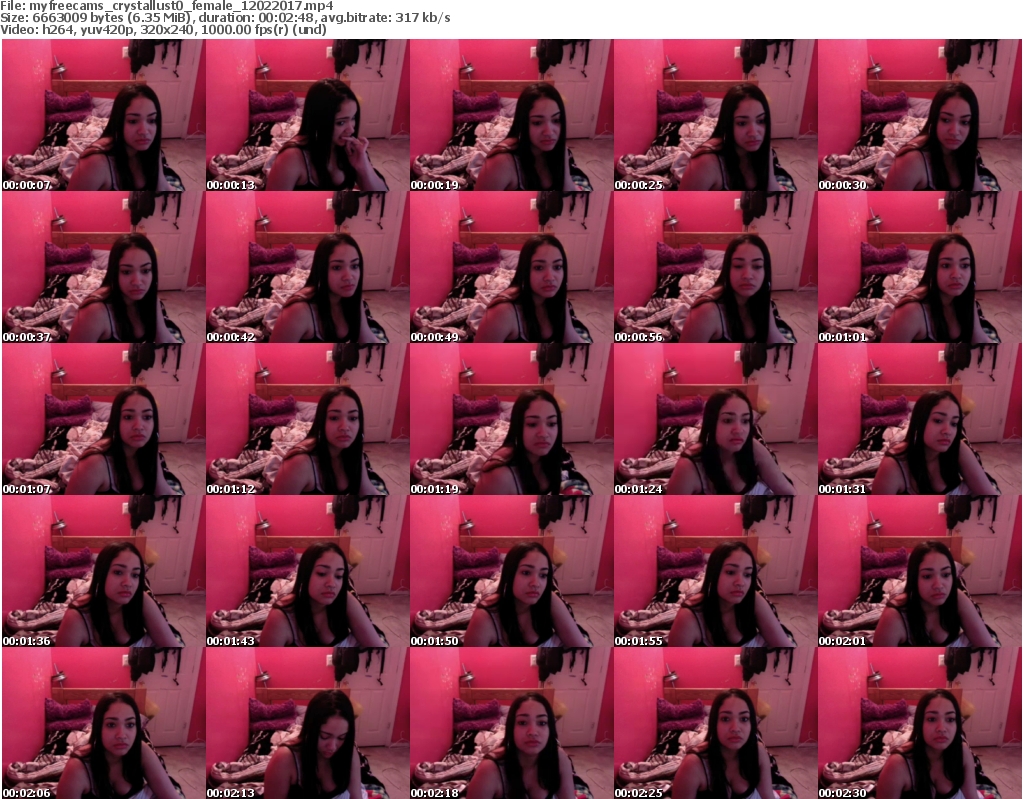Select the 00:01:19 thumbnail
The height and width of the screenshot is (799, 1024).
pos(511,419)
